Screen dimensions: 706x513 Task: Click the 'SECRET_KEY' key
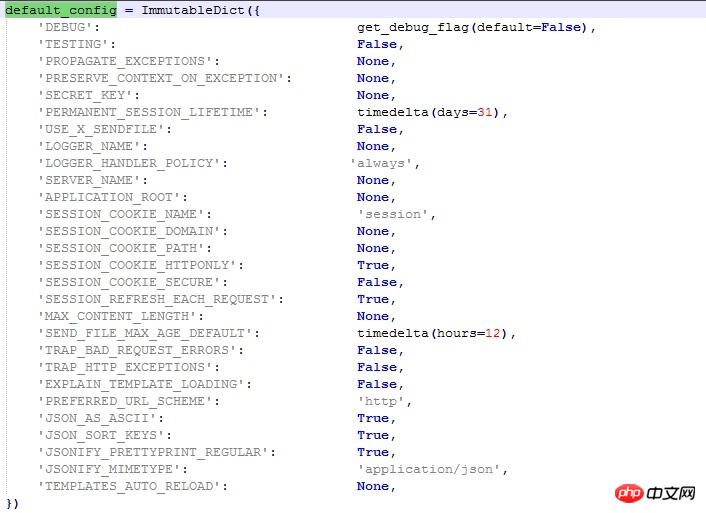[85, 95]
